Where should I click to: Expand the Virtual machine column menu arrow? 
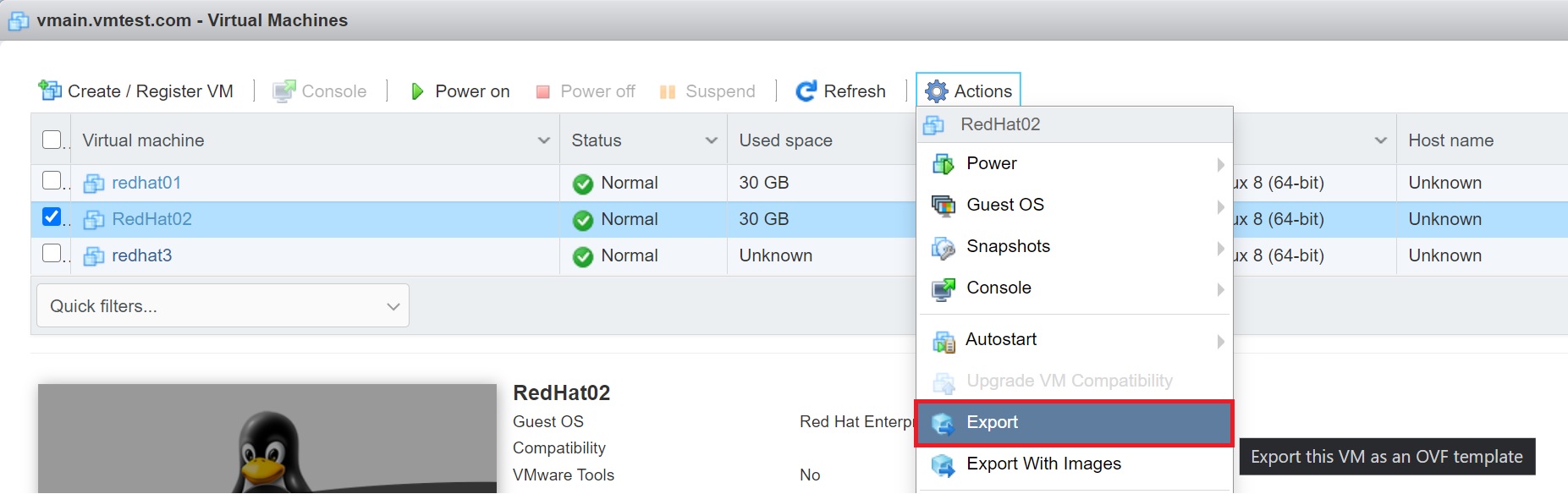(x=543, y=140)
